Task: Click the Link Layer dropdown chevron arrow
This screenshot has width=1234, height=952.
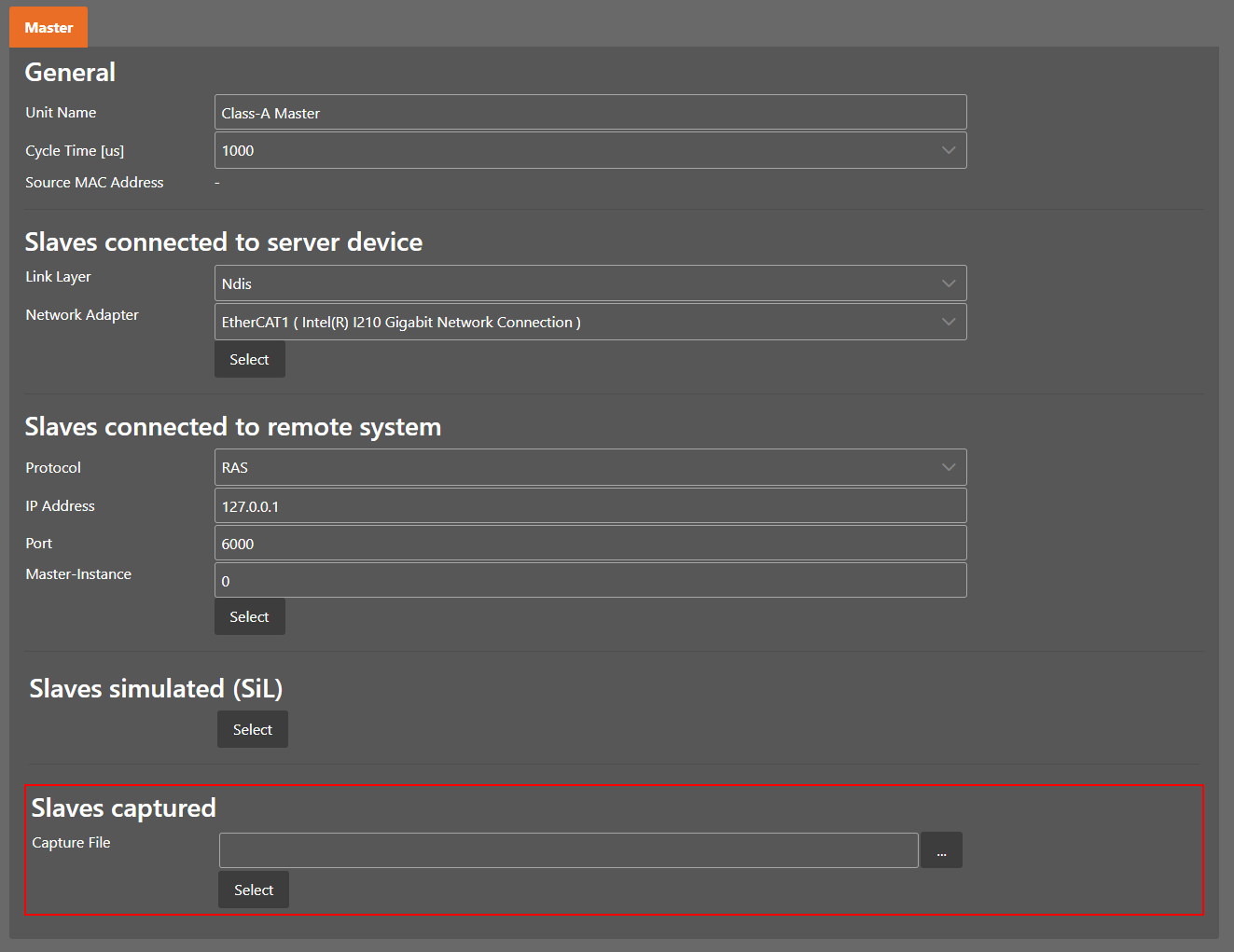Action: [948, 283]
